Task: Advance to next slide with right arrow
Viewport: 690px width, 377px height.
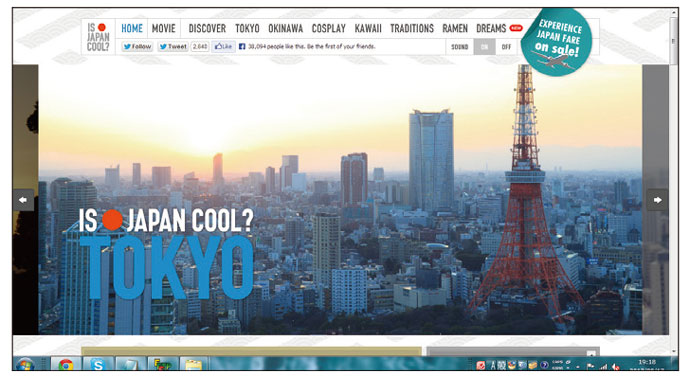Action: [x=657, y=200]
